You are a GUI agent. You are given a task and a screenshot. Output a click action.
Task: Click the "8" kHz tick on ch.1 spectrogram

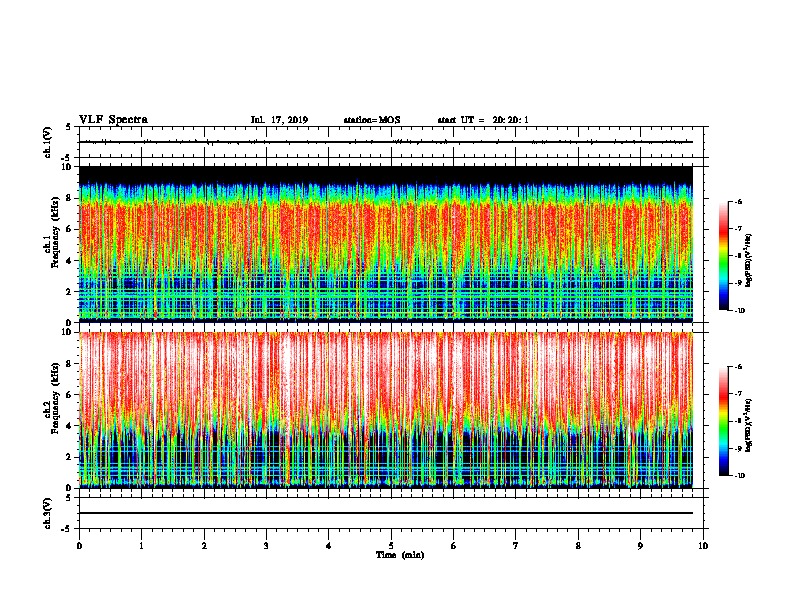[69, 198]
